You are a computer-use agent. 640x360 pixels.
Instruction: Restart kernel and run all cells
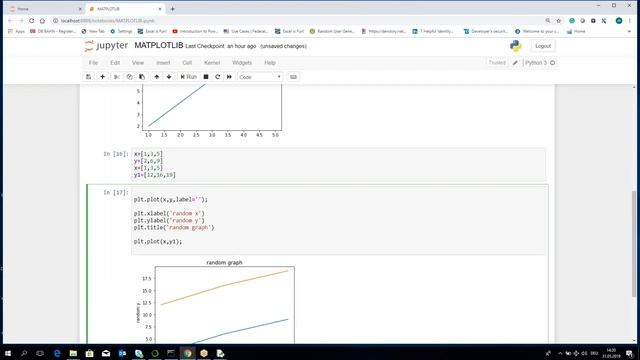click(229, 77)
